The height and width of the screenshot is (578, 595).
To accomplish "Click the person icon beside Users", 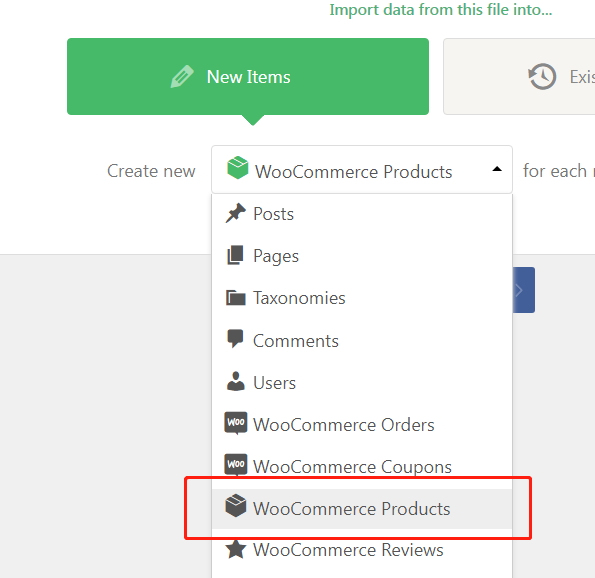I will (236, 381).
